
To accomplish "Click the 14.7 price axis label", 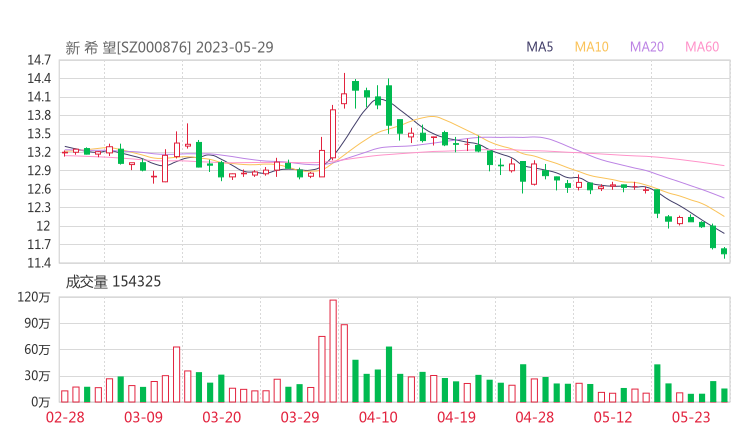I will 39,60.
